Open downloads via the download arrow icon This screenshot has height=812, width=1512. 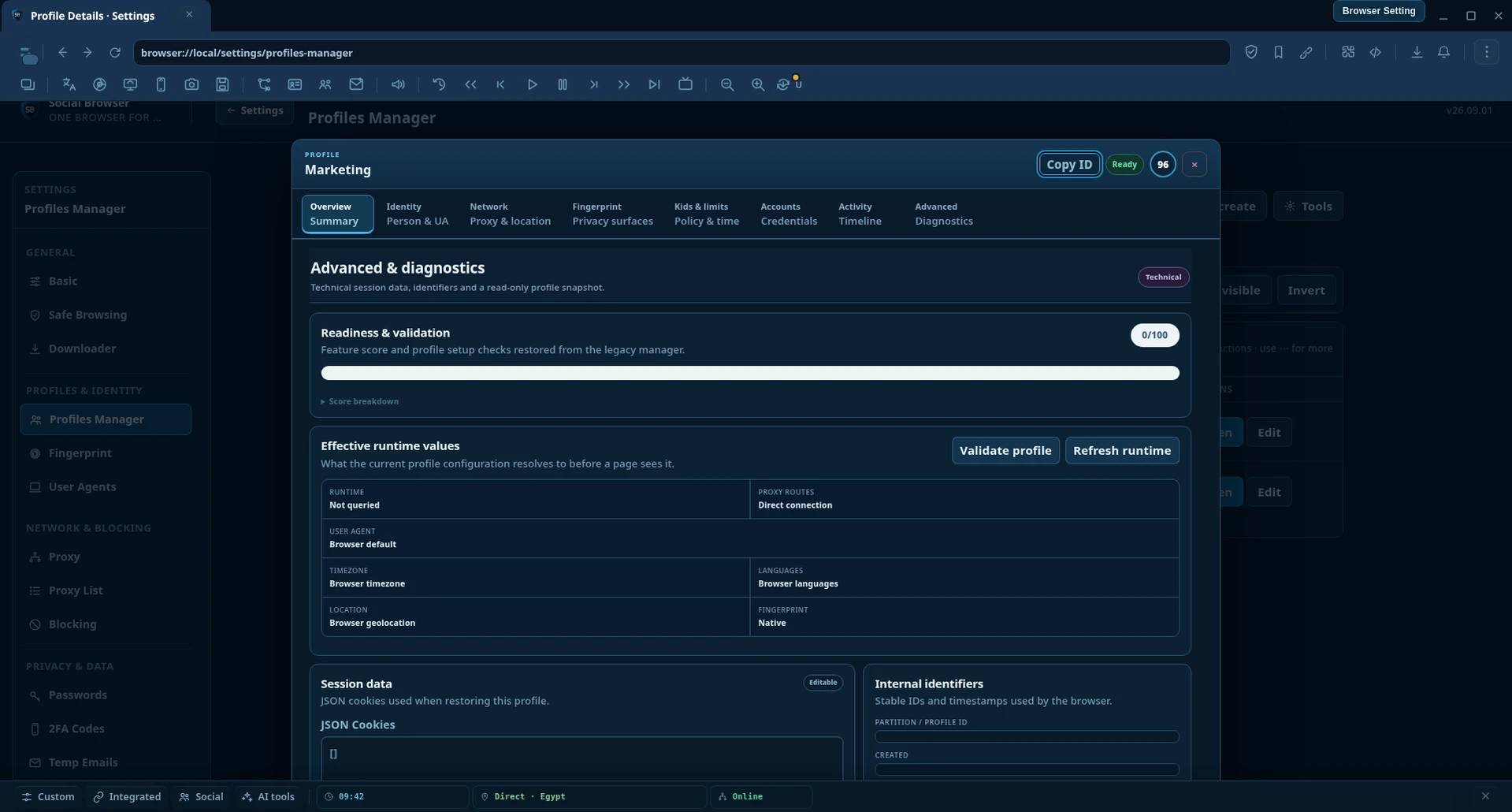(x=1417, y=52)
